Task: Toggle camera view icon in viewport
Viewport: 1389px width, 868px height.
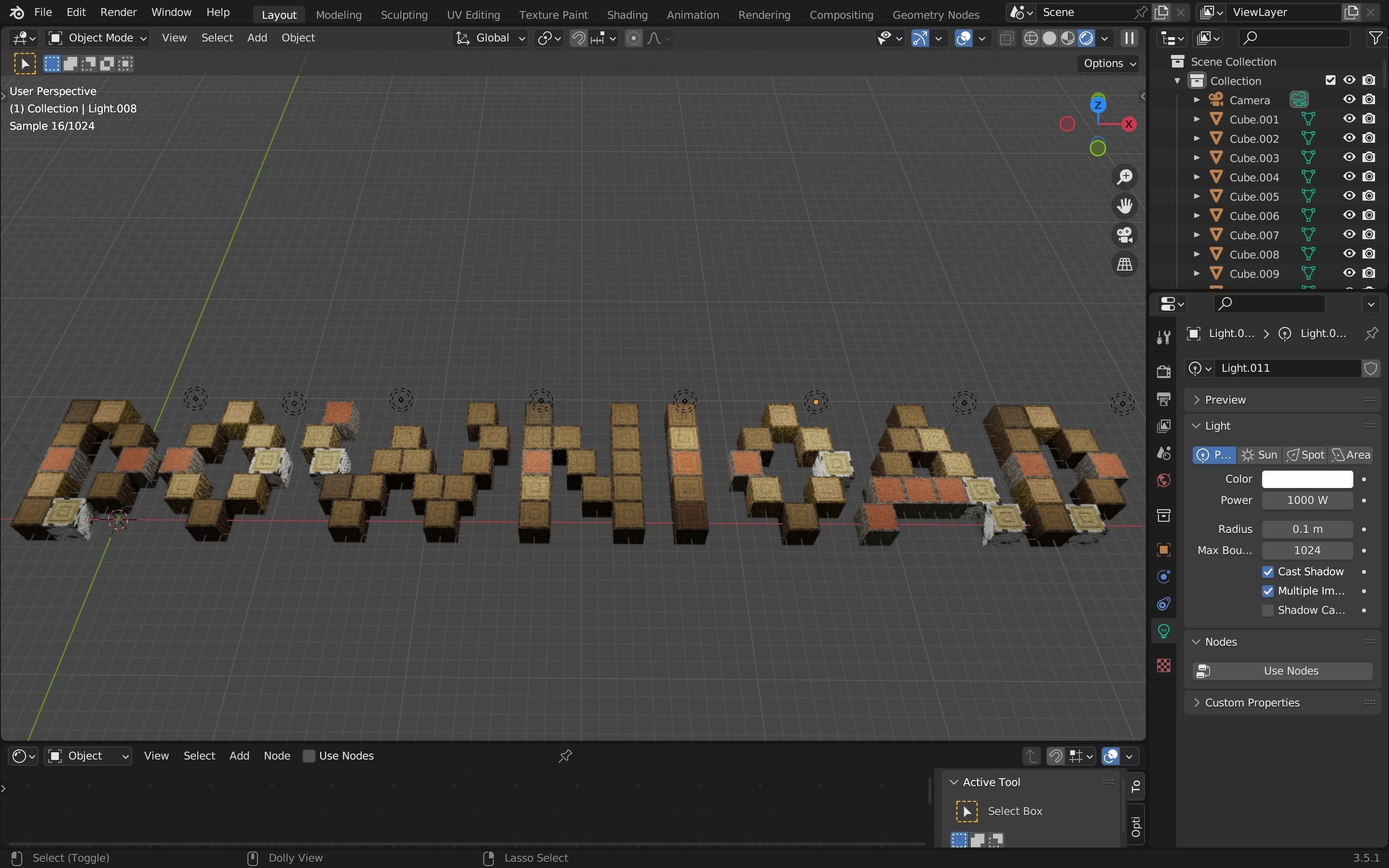Action: pyautogui.click(x=1124, y=235)
